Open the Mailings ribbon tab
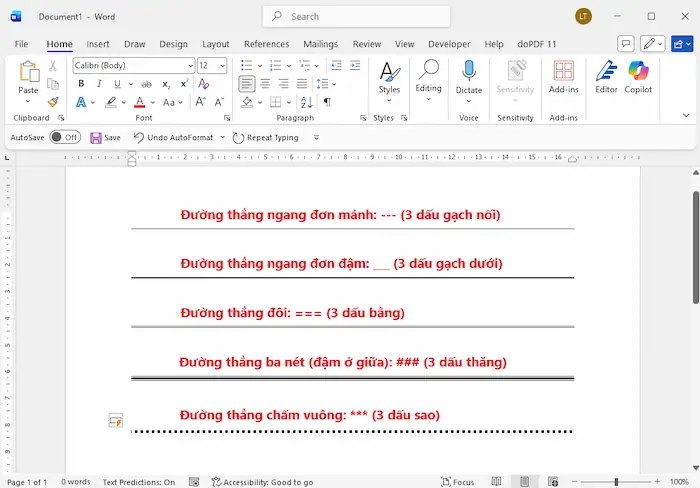The height and width of the screenshot is (488, 700). [321, 44]
